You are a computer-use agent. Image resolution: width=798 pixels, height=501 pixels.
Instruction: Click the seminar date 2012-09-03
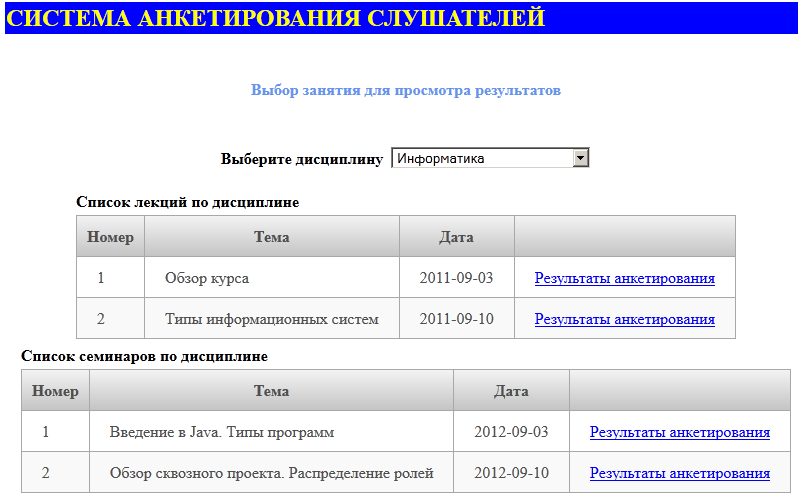pos(511,432)
